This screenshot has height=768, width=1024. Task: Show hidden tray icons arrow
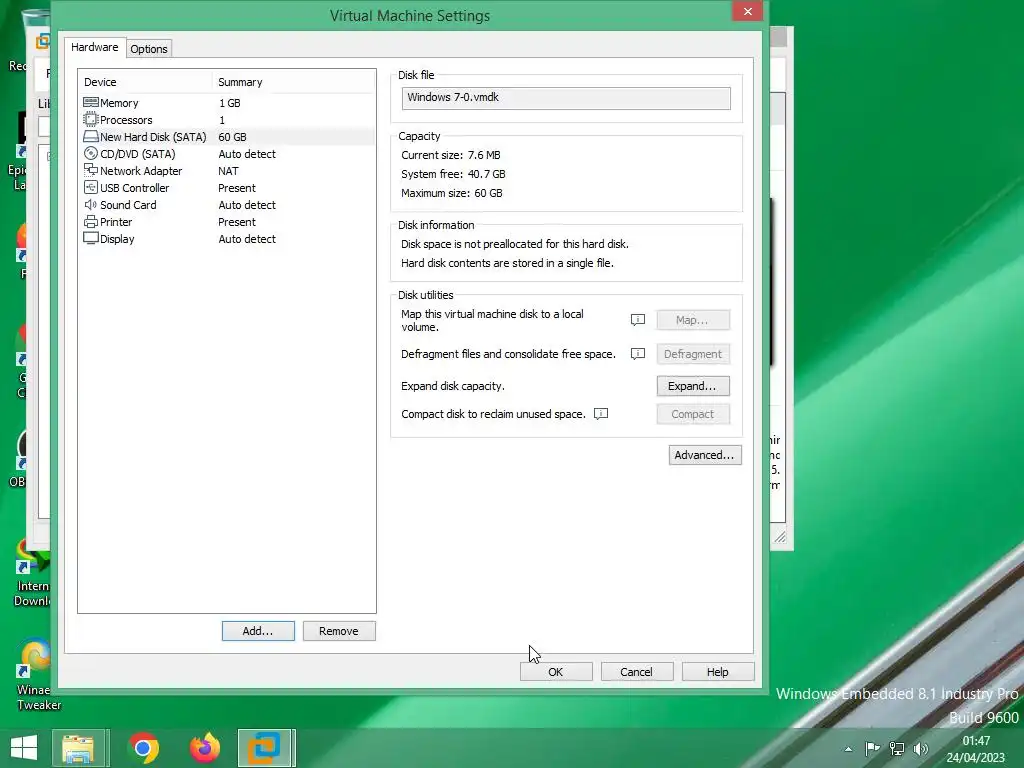[x=848, y=749]
